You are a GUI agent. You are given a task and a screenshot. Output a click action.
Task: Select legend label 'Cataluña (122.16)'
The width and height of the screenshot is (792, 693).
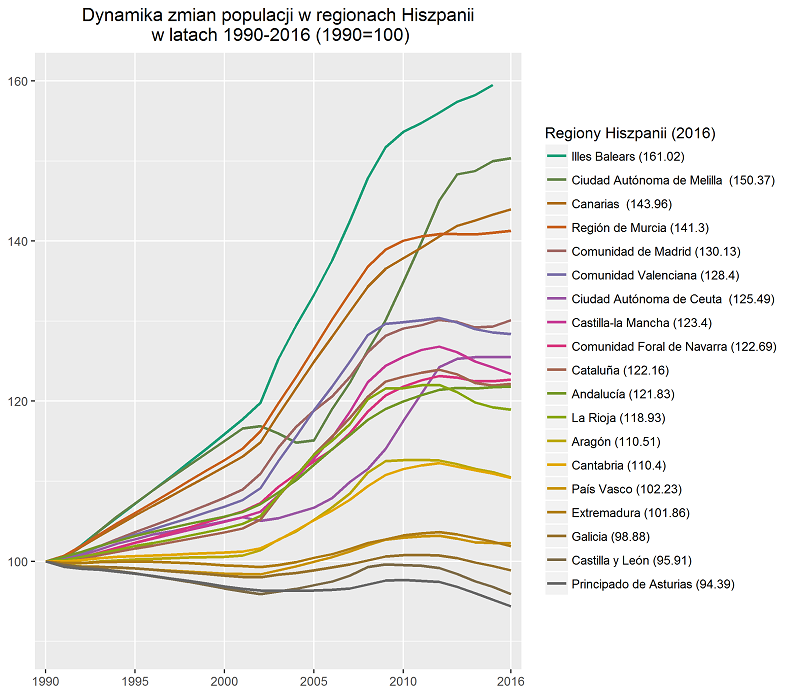tap(620, 370)
